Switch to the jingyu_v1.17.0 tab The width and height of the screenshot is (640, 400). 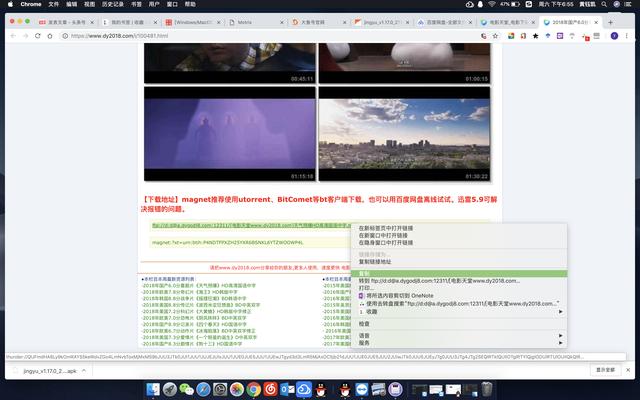pos(380,22)
